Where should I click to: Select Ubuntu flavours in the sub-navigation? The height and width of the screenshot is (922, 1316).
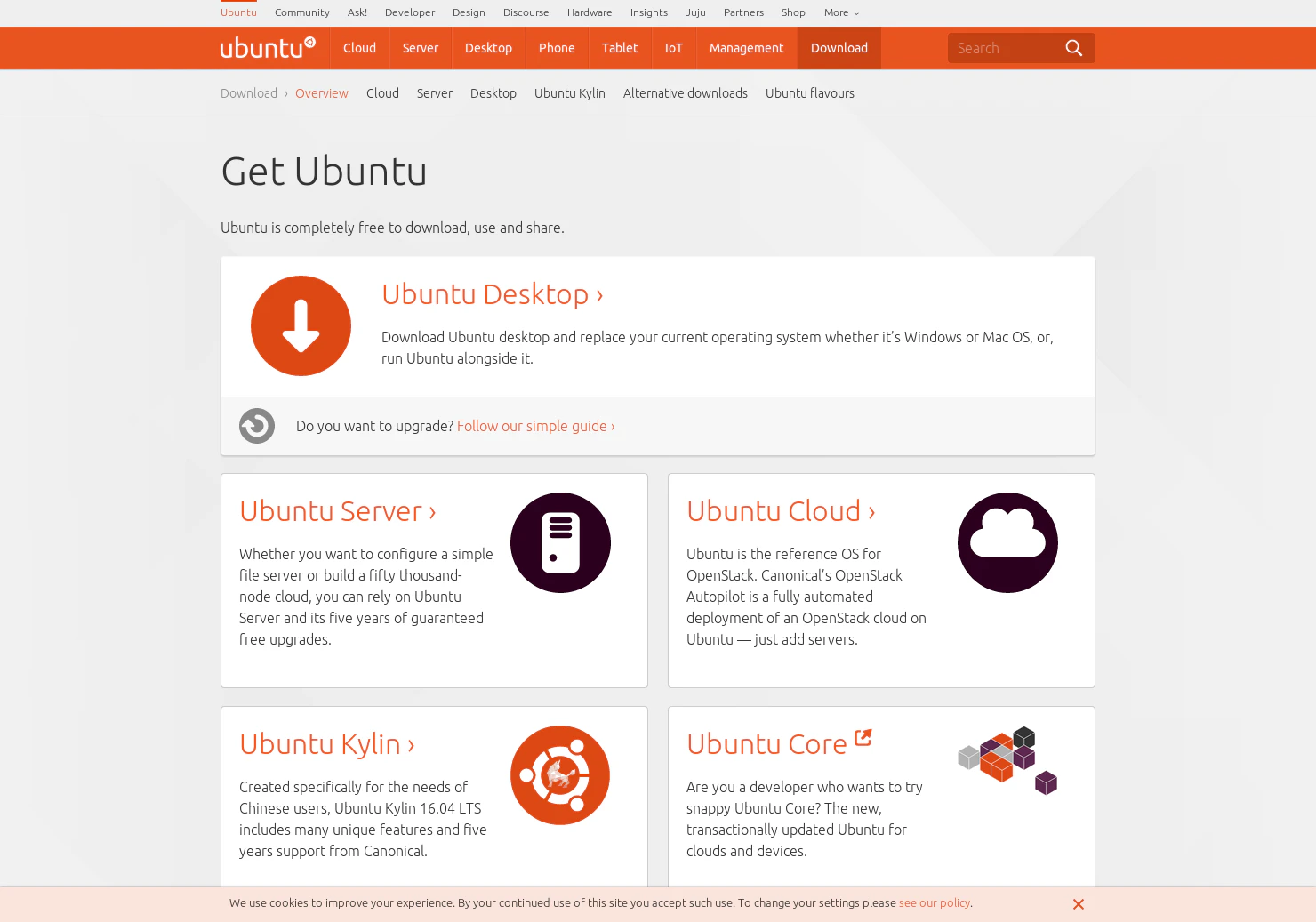tap(810, 93)
